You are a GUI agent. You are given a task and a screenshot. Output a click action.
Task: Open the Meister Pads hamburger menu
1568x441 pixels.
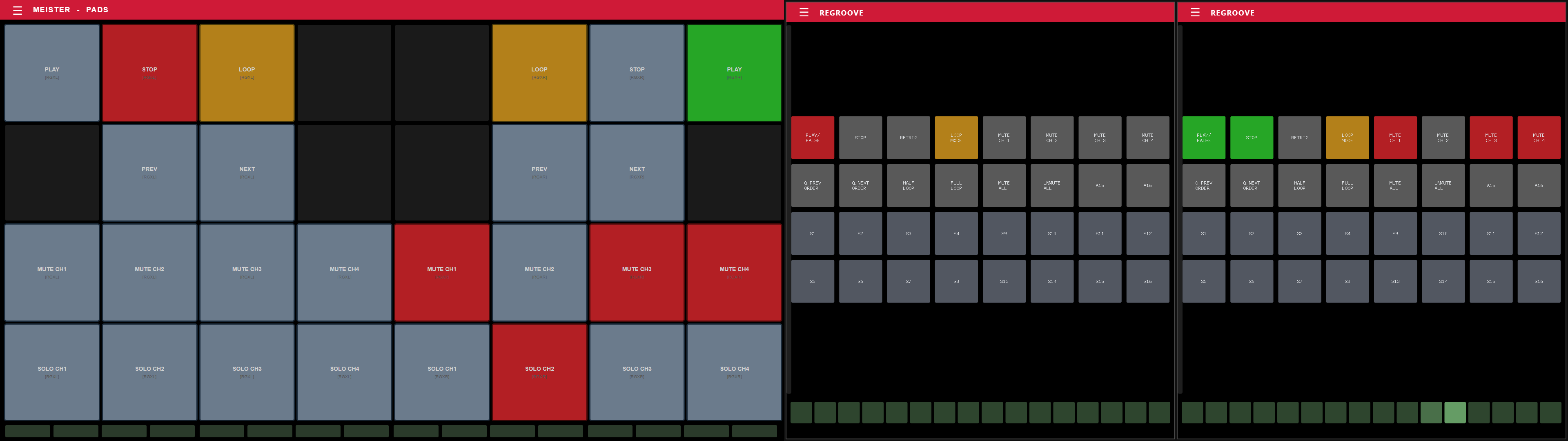(x=17, y=10)
